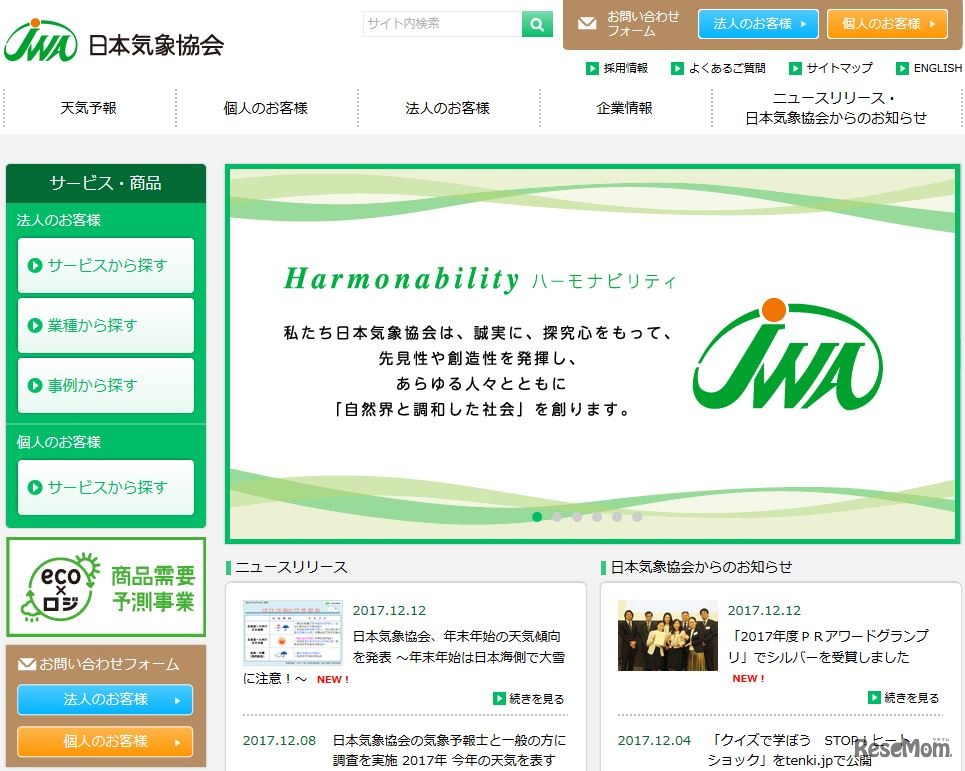Click green arrow icon beside 続きを見る in the お知らせ box
The height and width of the screenshot is (771, 965).
pyautogui.click(x=874, y=698)
